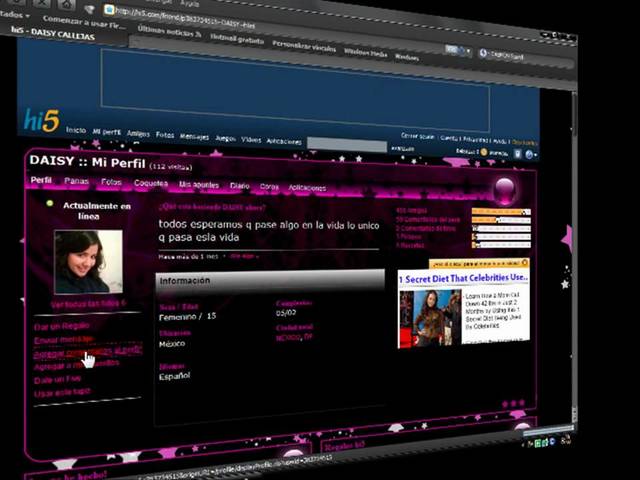Open the Aplicaciones item in the hi5 top menu
Screen dimensions: 640x480
coord(284,141)
